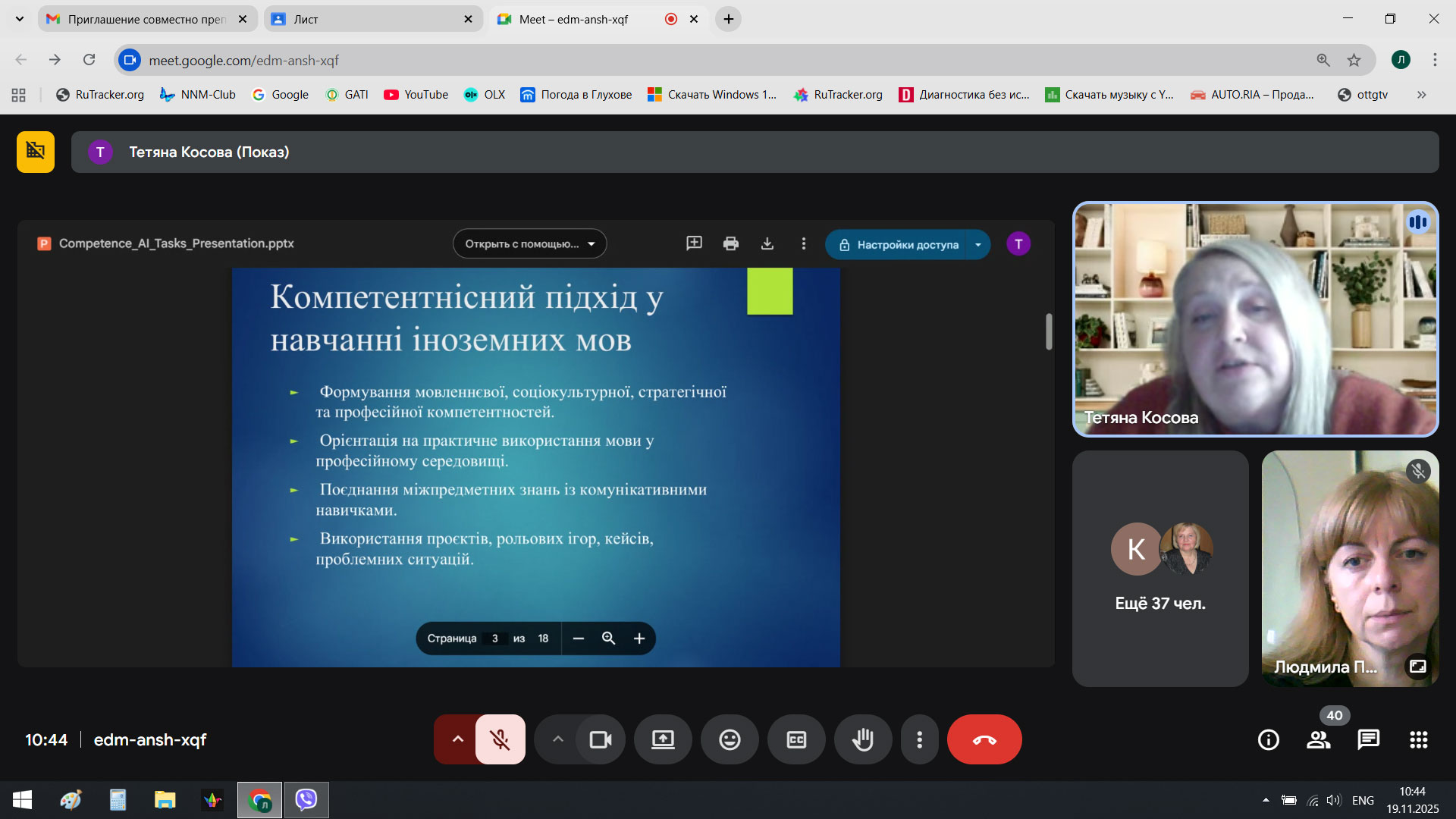This screenshot has width=1456, height=819.
Task: Click the raise hand icon
Action: click(x=862, y=739)
